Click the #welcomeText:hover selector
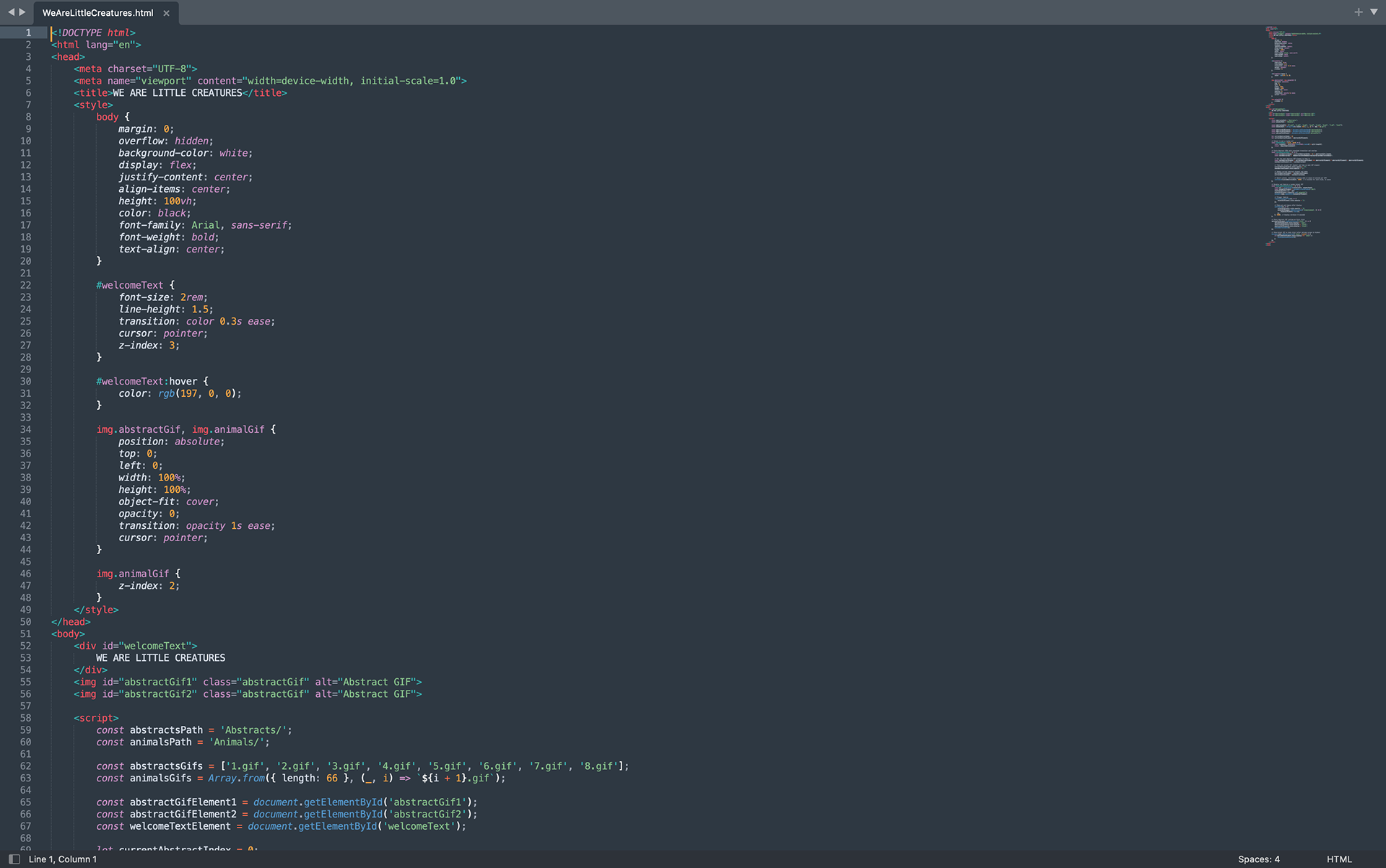 tap(147, 381)
